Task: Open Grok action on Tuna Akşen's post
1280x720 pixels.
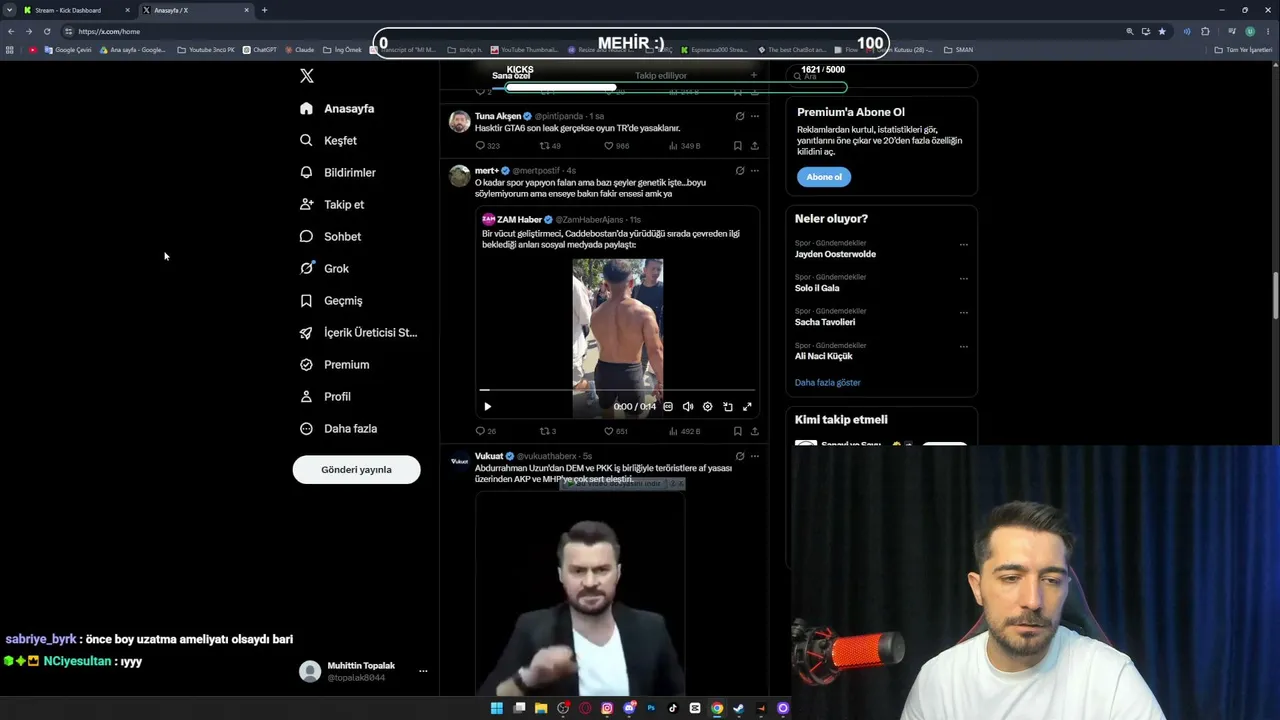Action: 740,116
